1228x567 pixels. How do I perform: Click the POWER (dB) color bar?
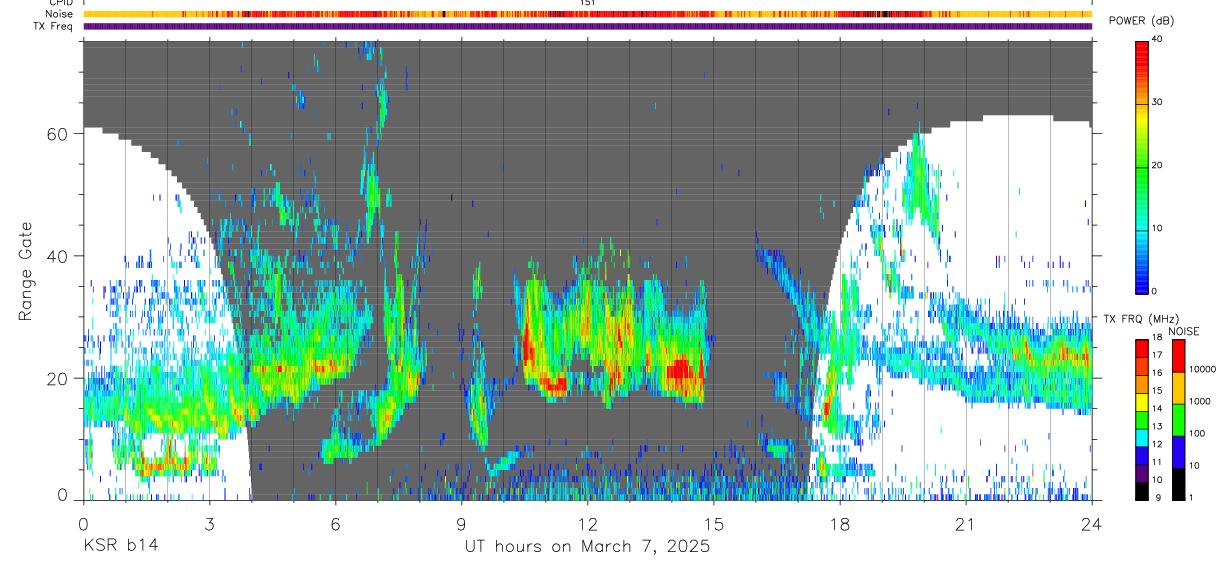click(x=1142, y=166)
